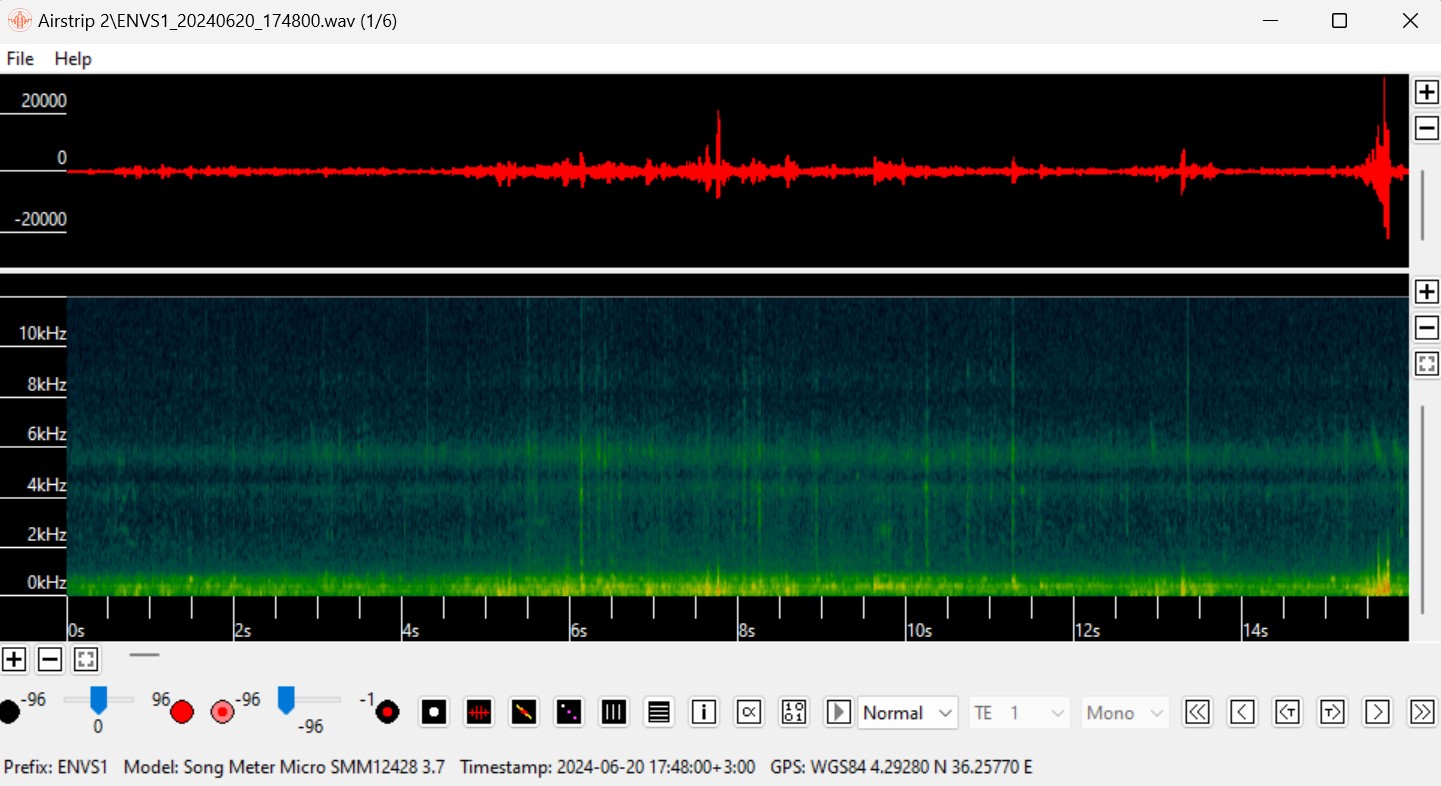The image size is (1441, 786).
Task: Click the first slider handle at 0
Action: (x=98, y=699)
